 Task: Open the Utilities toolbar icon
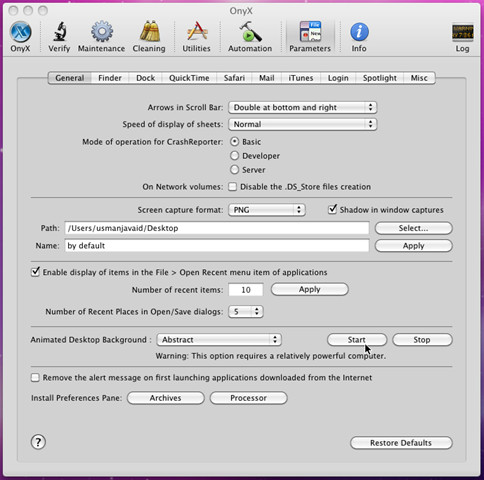coord(197,31)
